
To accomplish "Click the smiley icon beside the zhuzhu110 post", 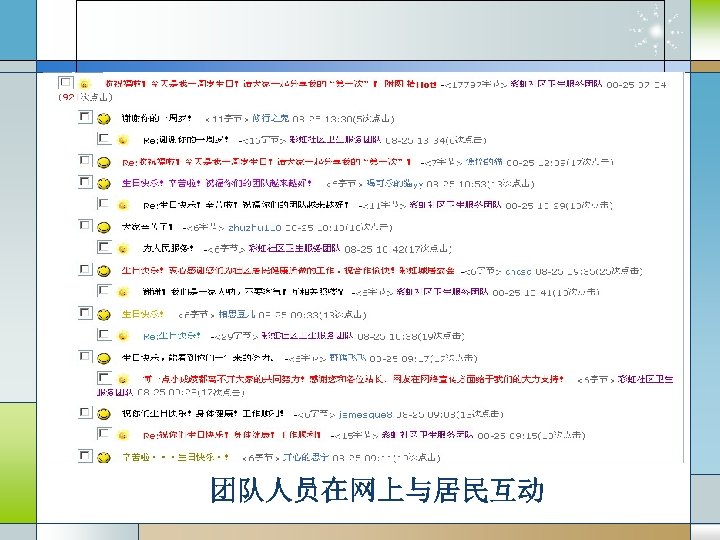I will [x=104, y=227].
